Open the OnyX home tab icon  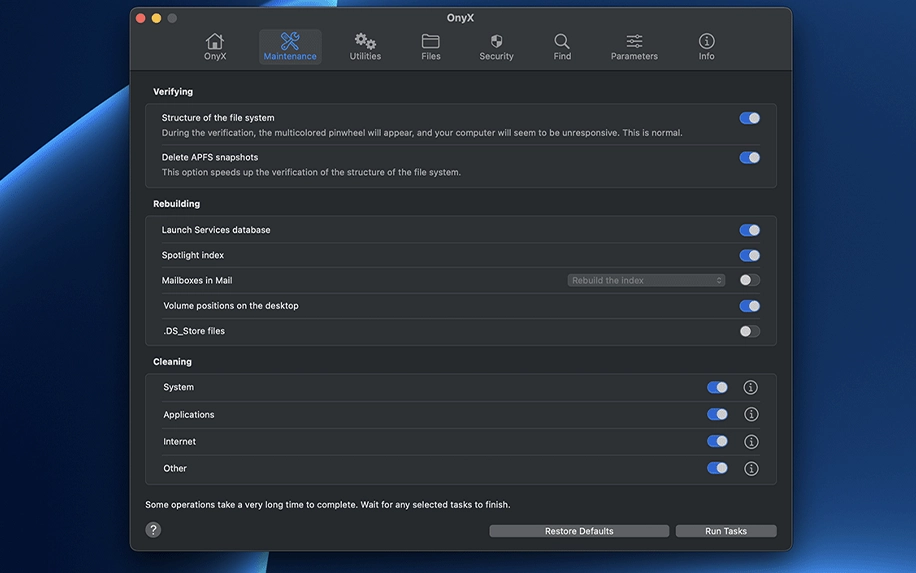point(215,42)
